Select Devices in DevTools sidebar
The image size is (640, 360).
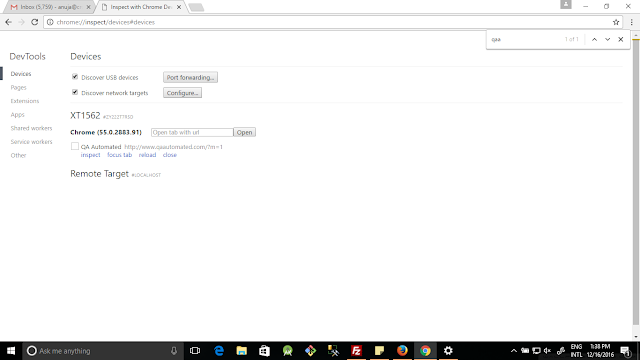click(x=21, y=74)
